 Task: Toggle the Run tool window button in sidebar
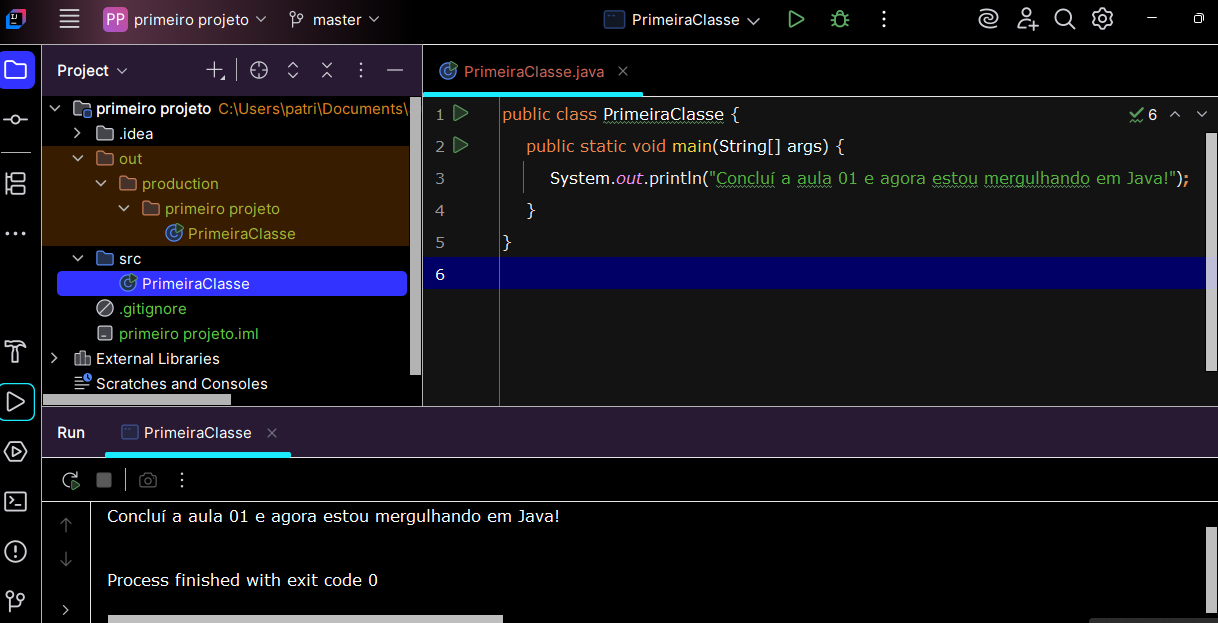tap(16, 402)
